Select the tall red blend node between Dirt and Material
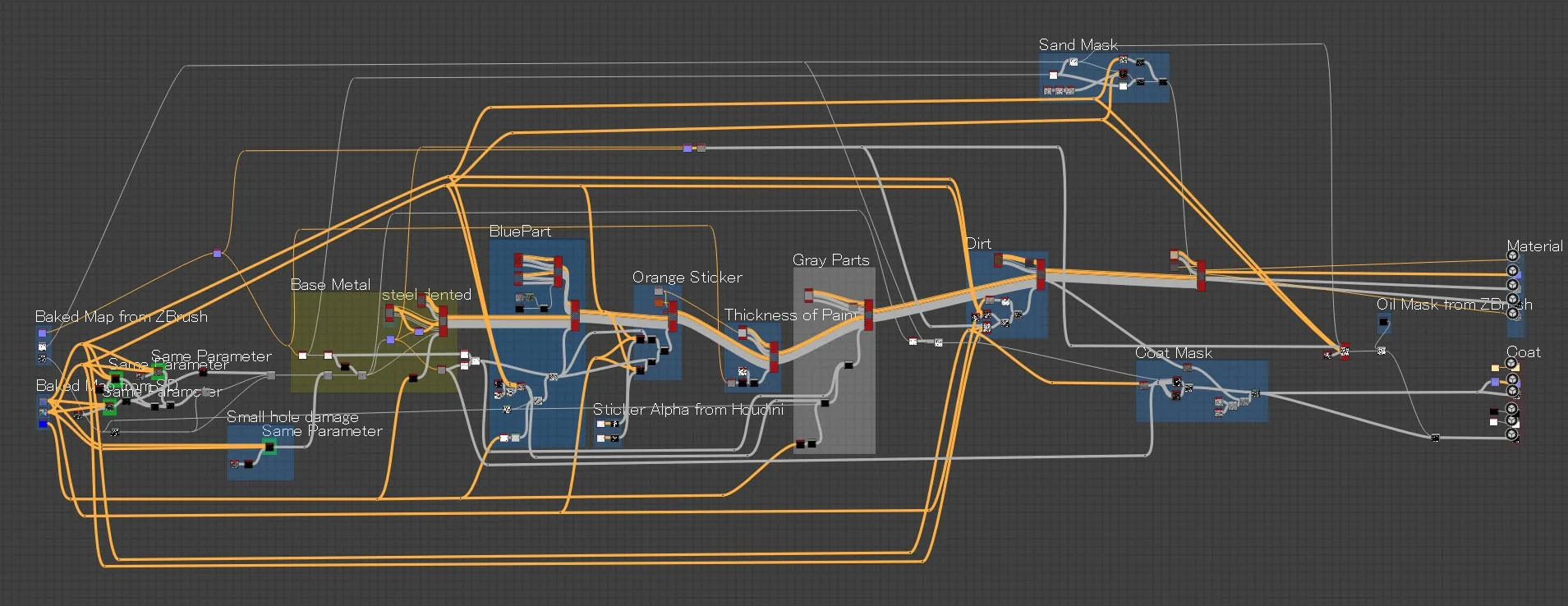 pos(1201,275)
